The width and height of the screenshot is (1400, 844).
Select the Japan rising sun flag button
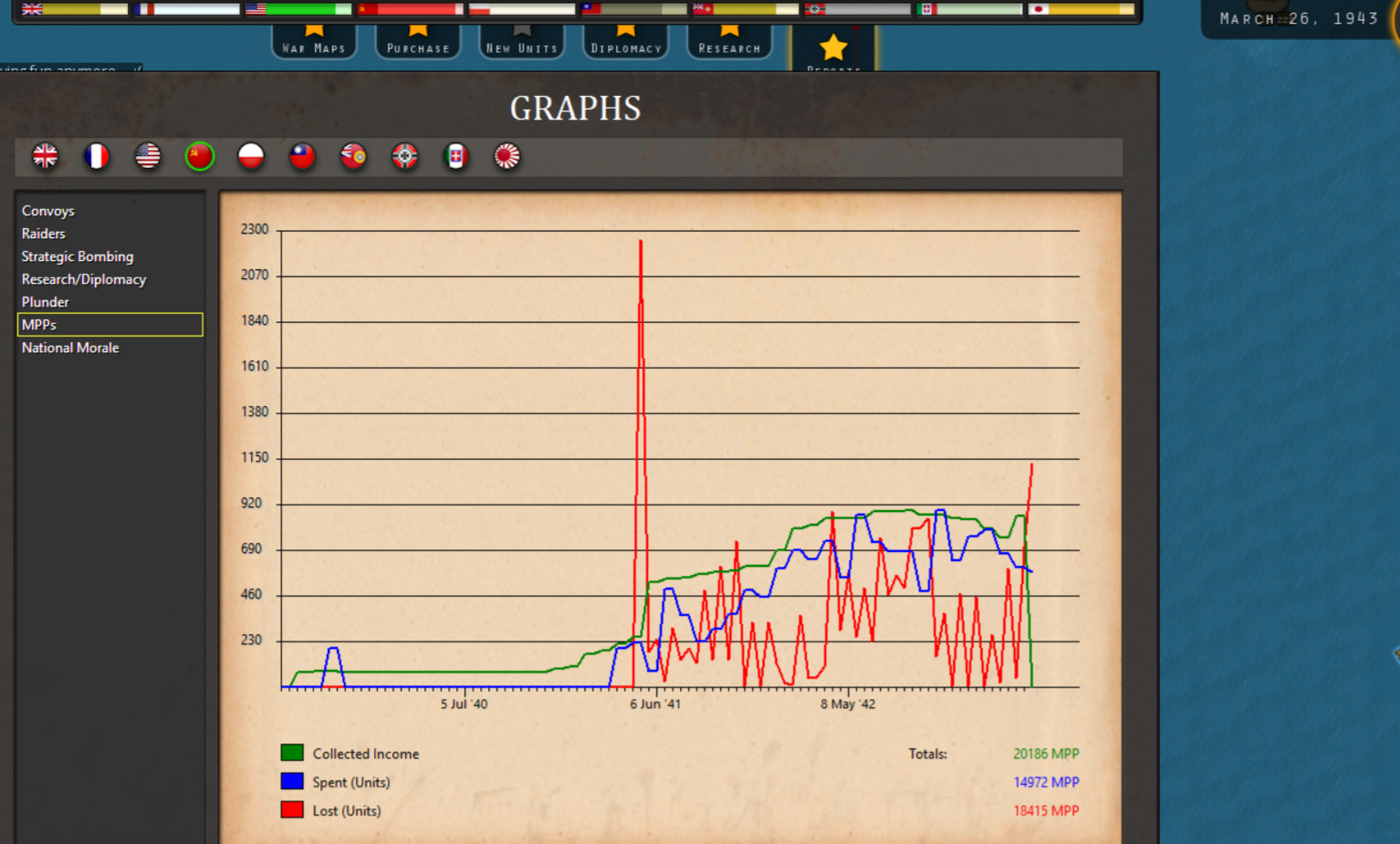click(507, 156)
